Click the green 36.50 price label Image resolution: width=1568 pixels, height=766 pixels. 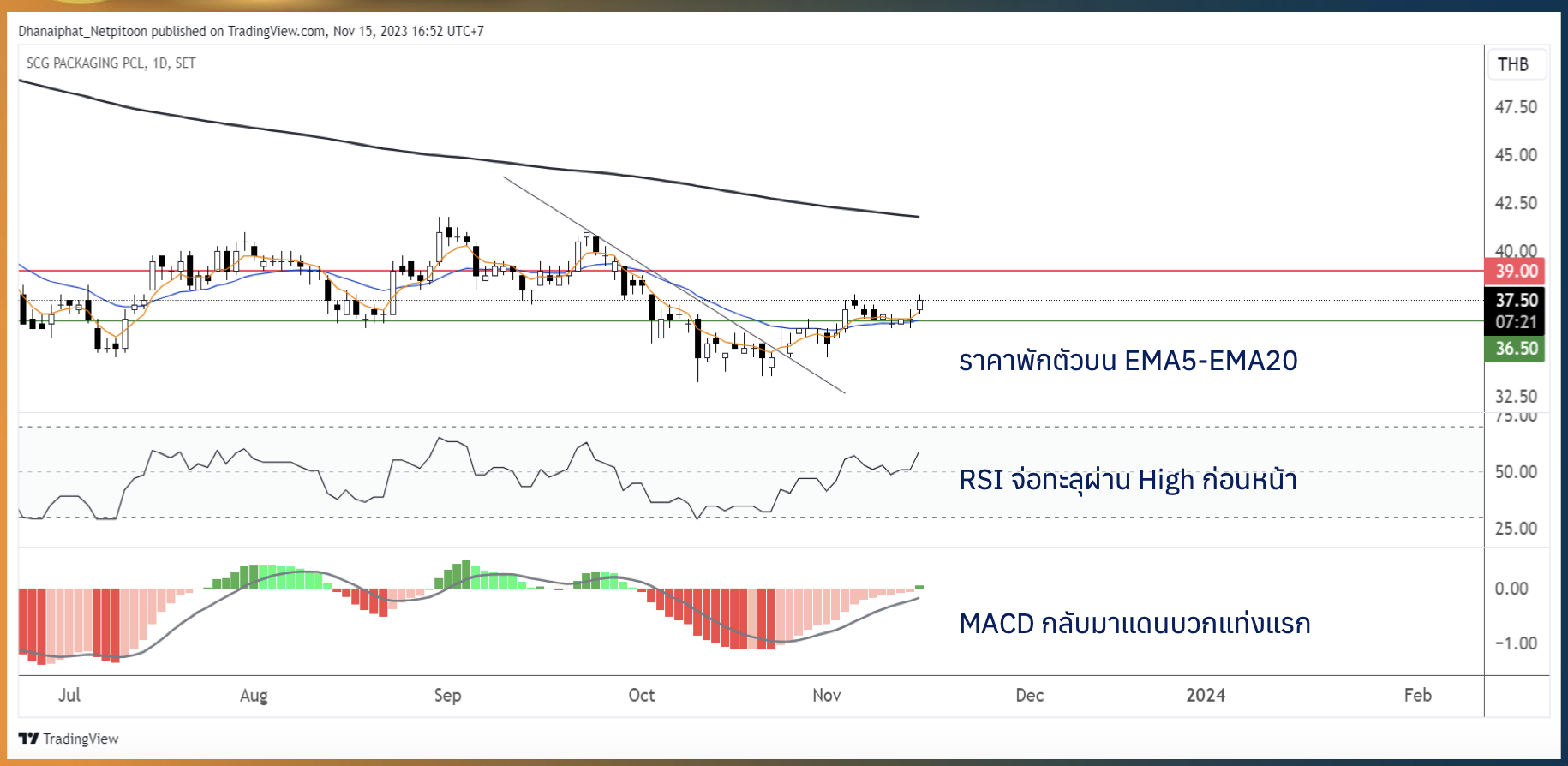pos(1515,349)
